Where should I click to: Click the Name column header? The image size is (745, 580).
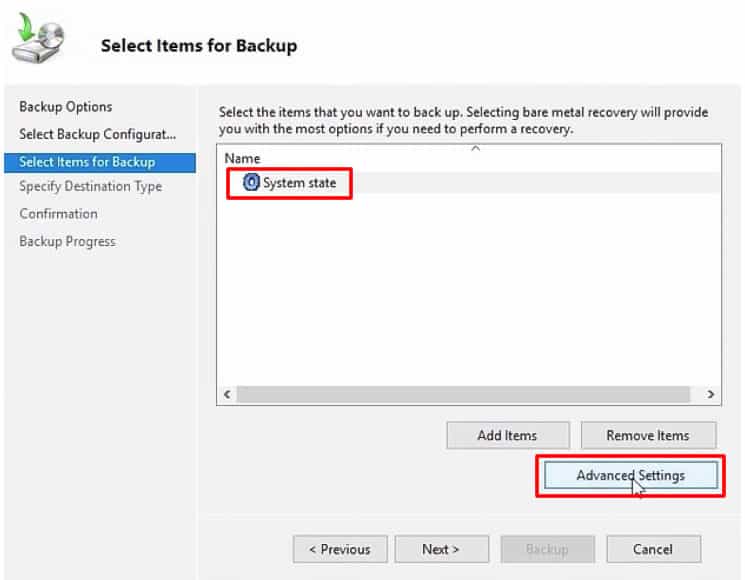(x=242, y=158)
